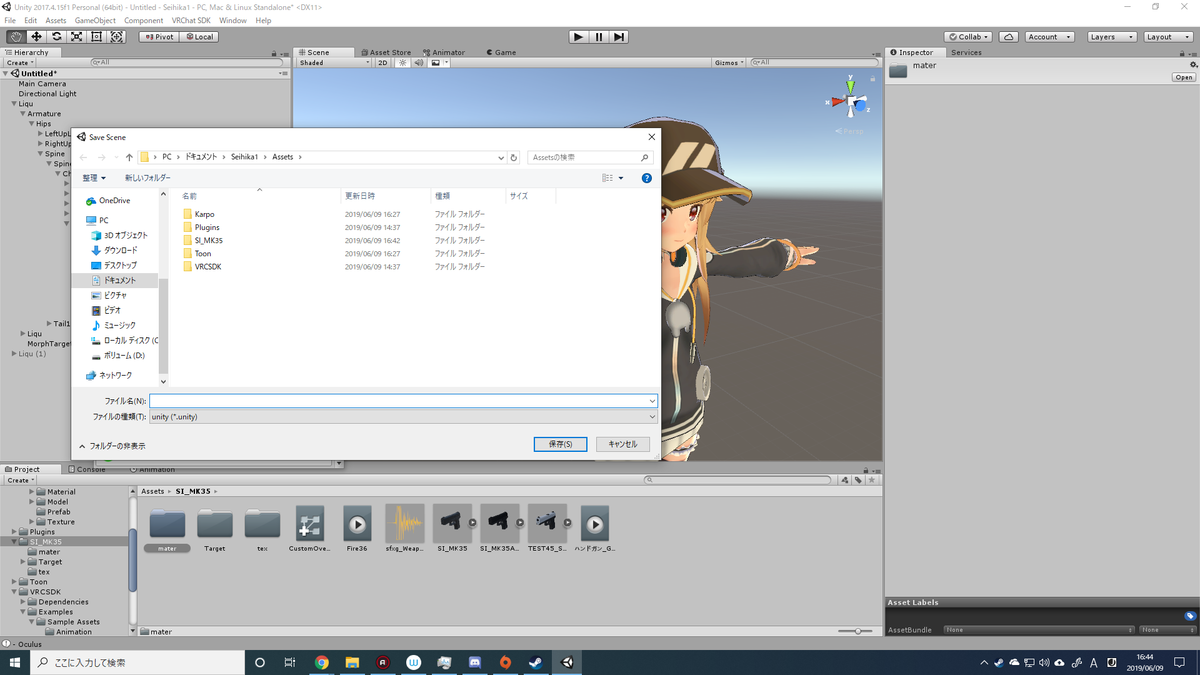The height and width of the screenshot is (675, 1200).
Task: Select the CustomOve... override controller asset
Action: coord(309,529)
